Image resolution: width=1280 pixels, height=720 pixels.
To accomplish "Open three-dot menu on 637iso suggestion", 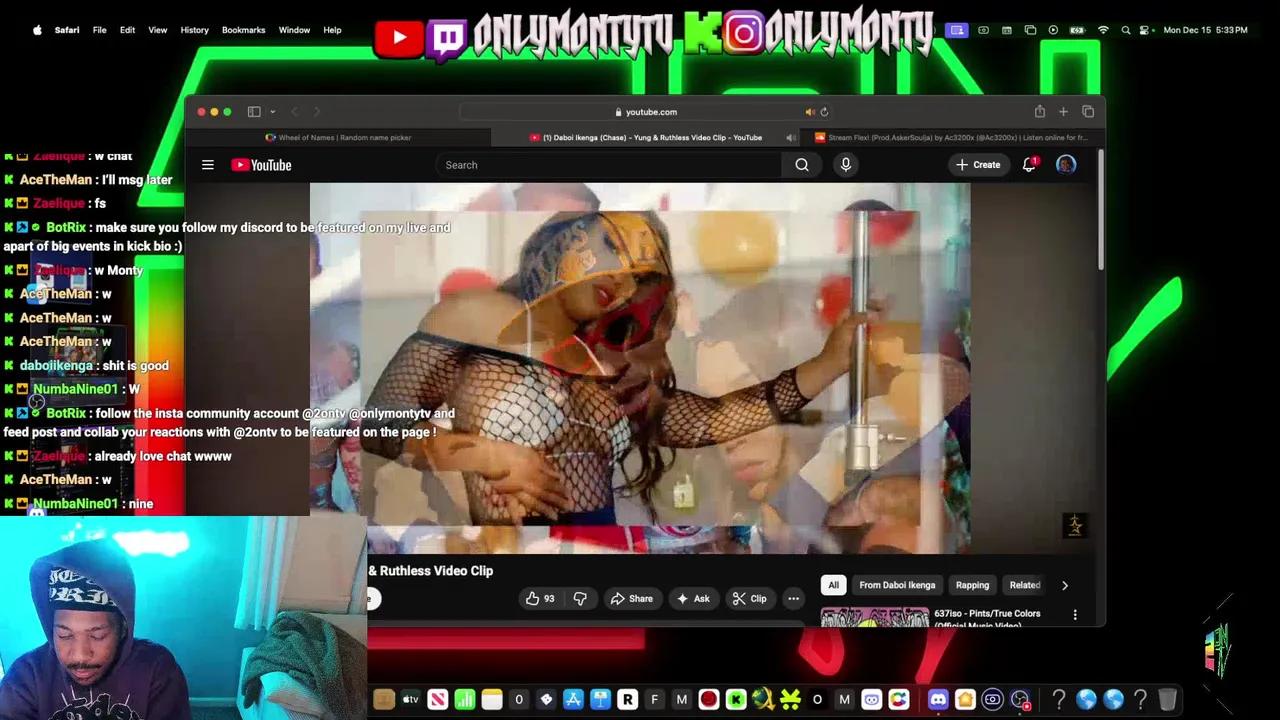I will [1075, 616].
